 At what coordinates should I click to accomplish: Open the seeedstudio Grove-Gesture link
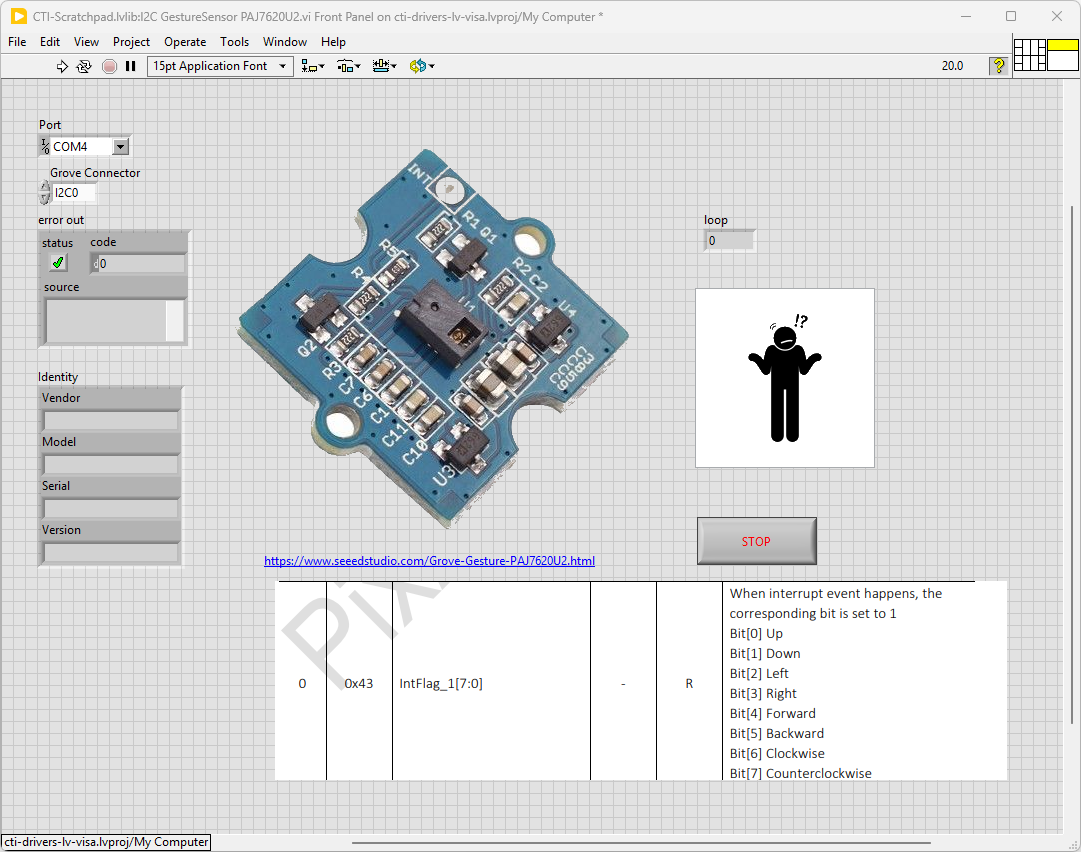click(429, 561)
